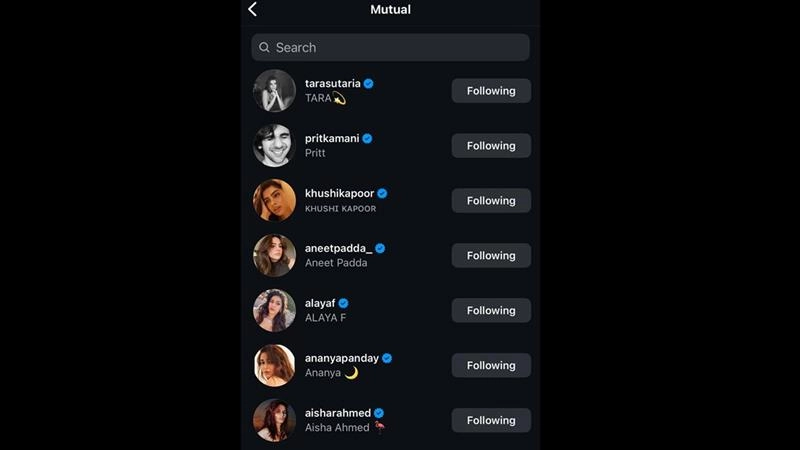Open pritkamani's profile picture
800x450 pixels.
tap(274, 146)
